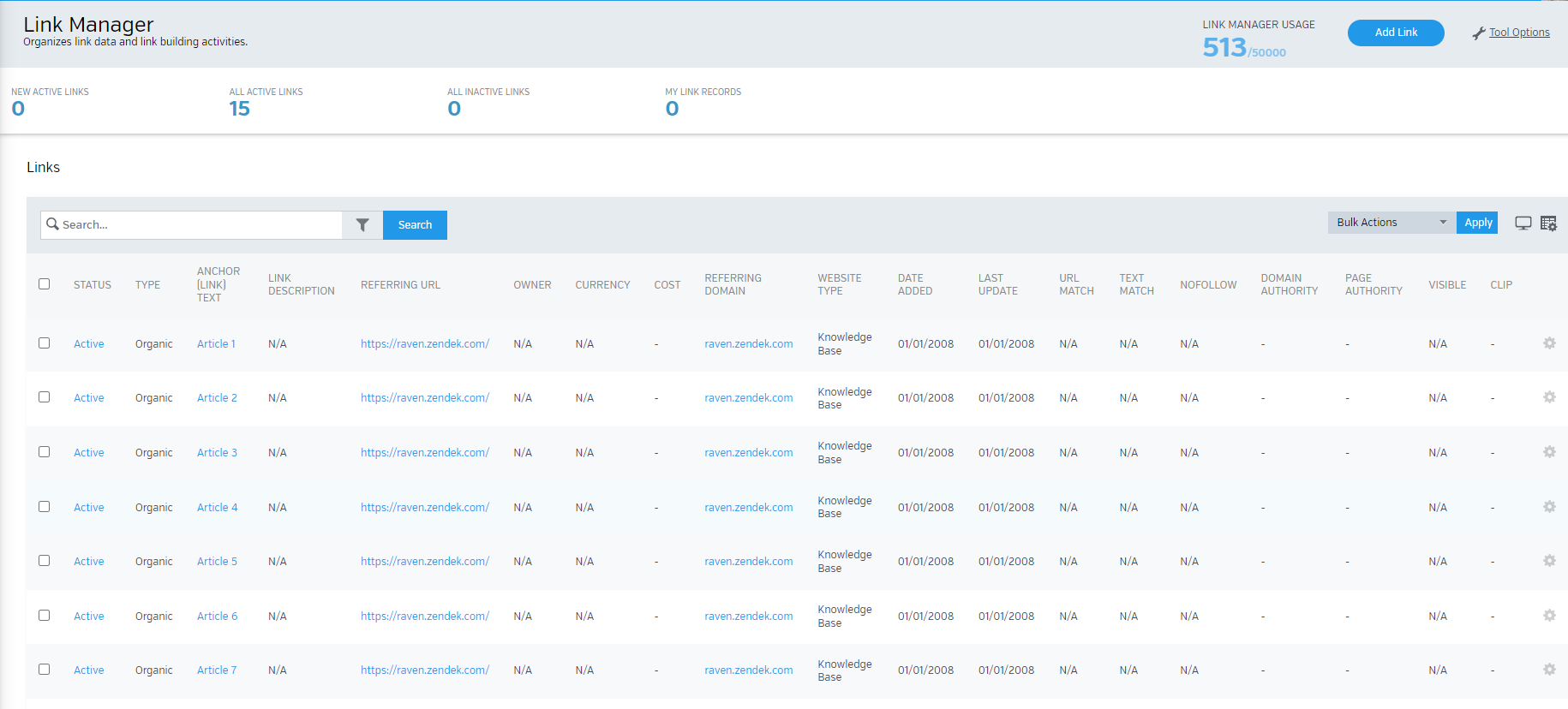
Task: Sort by the Date Added column header
Action: click(914, 284)
